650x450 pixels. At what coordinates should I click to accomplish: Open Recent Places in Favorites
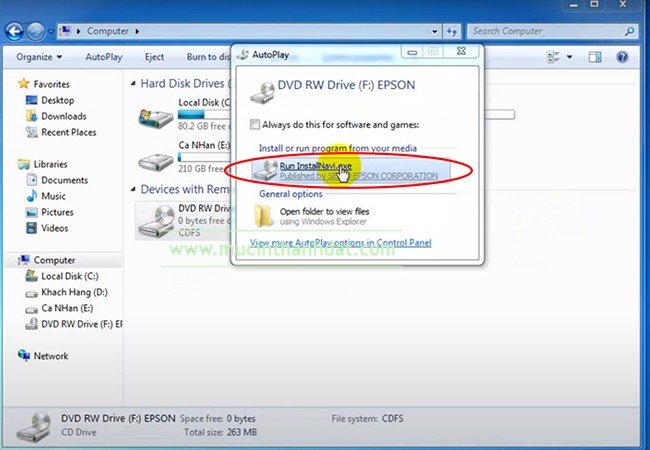coord(68,133)
